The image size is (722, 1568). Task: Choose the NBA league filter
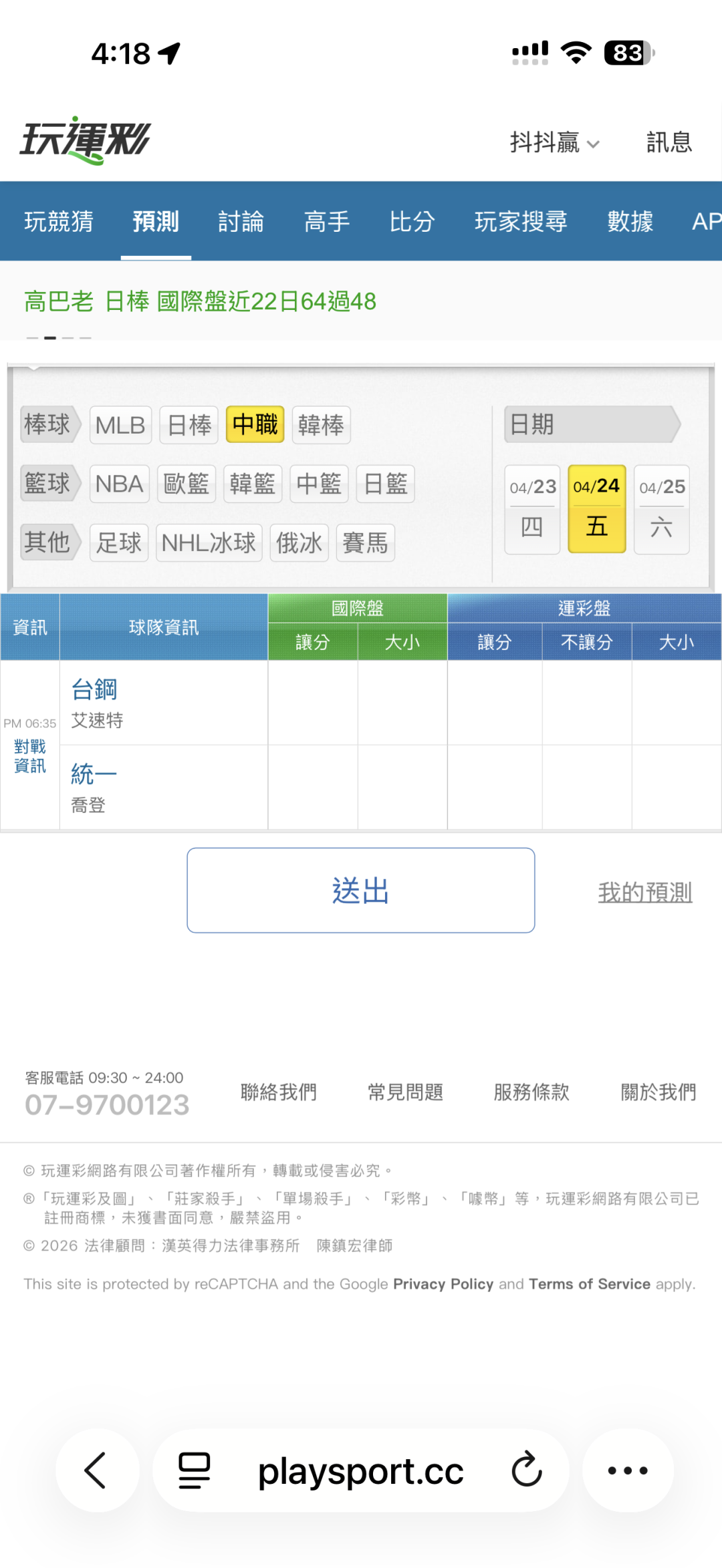point(120,484)
